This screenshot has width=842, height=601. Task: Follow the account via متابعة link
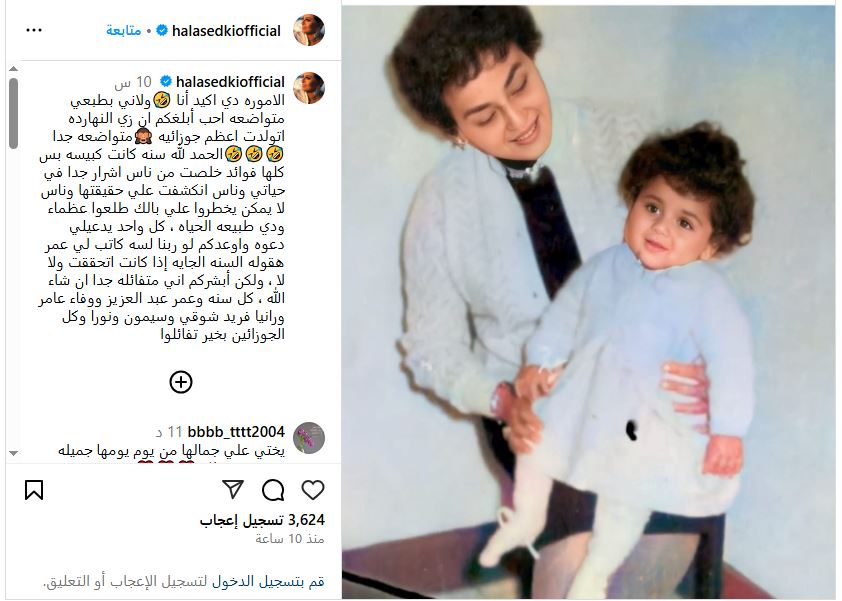point(124,31)
